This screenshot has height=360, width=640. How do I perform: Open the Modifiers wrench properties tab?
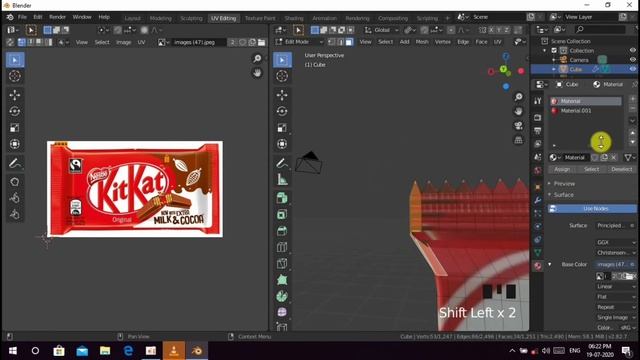(538, 200)
